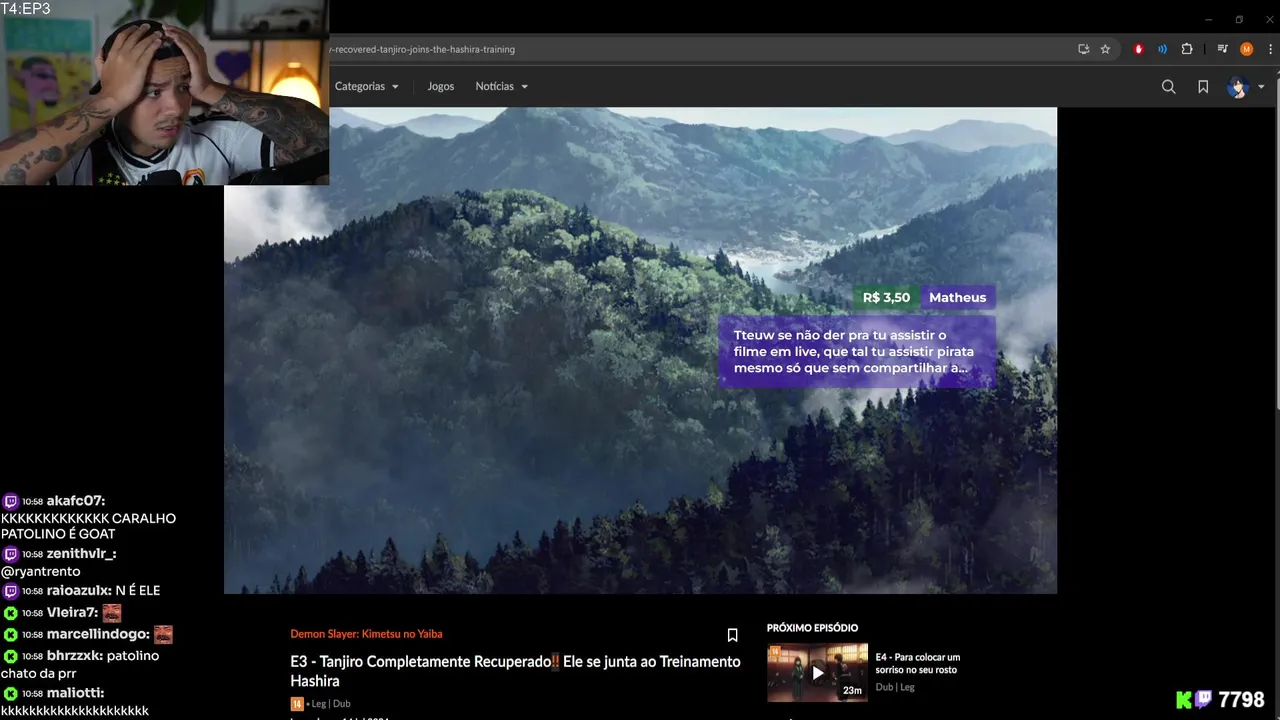1280x720 pixels.
Task: Open the media control playlist icon
Action: [1222, 49]
